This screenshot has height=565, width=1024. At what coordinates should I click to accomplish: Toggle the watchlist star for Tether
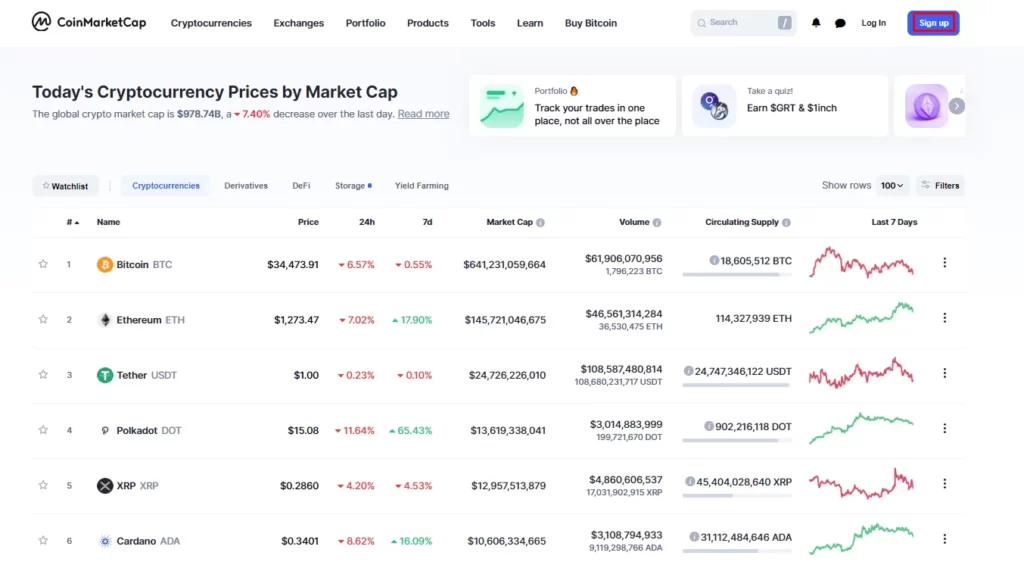(43, 375)
